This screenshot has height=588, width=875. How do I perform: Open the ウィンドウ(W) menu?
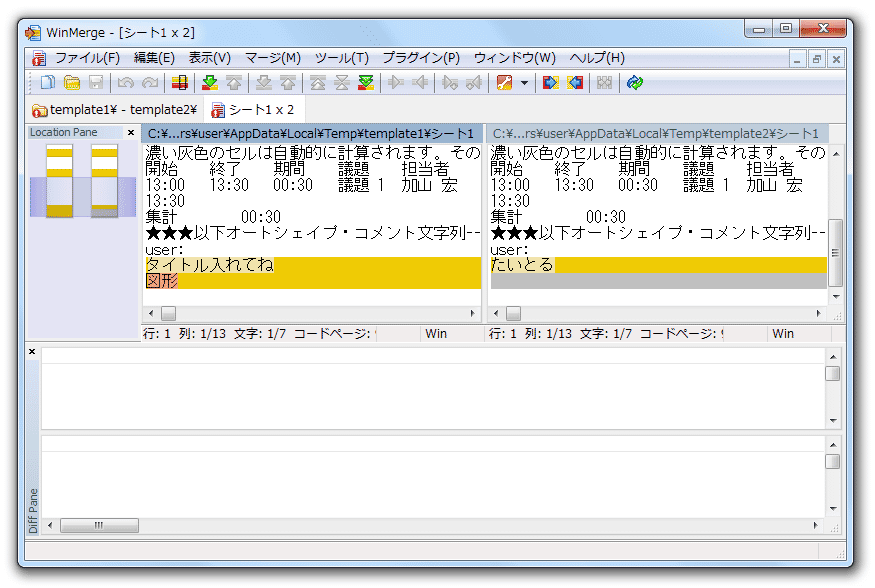pyautogui.click(x=515, y=58)
